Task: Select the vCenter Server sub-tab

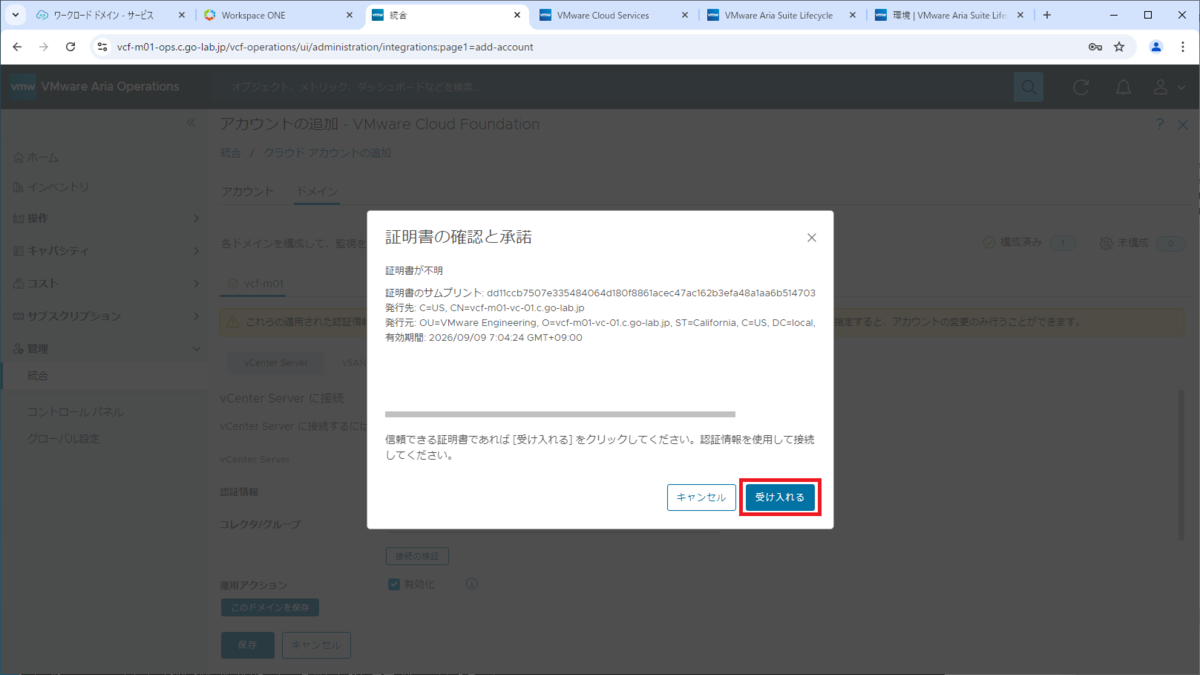Action: tap(276, 363)
